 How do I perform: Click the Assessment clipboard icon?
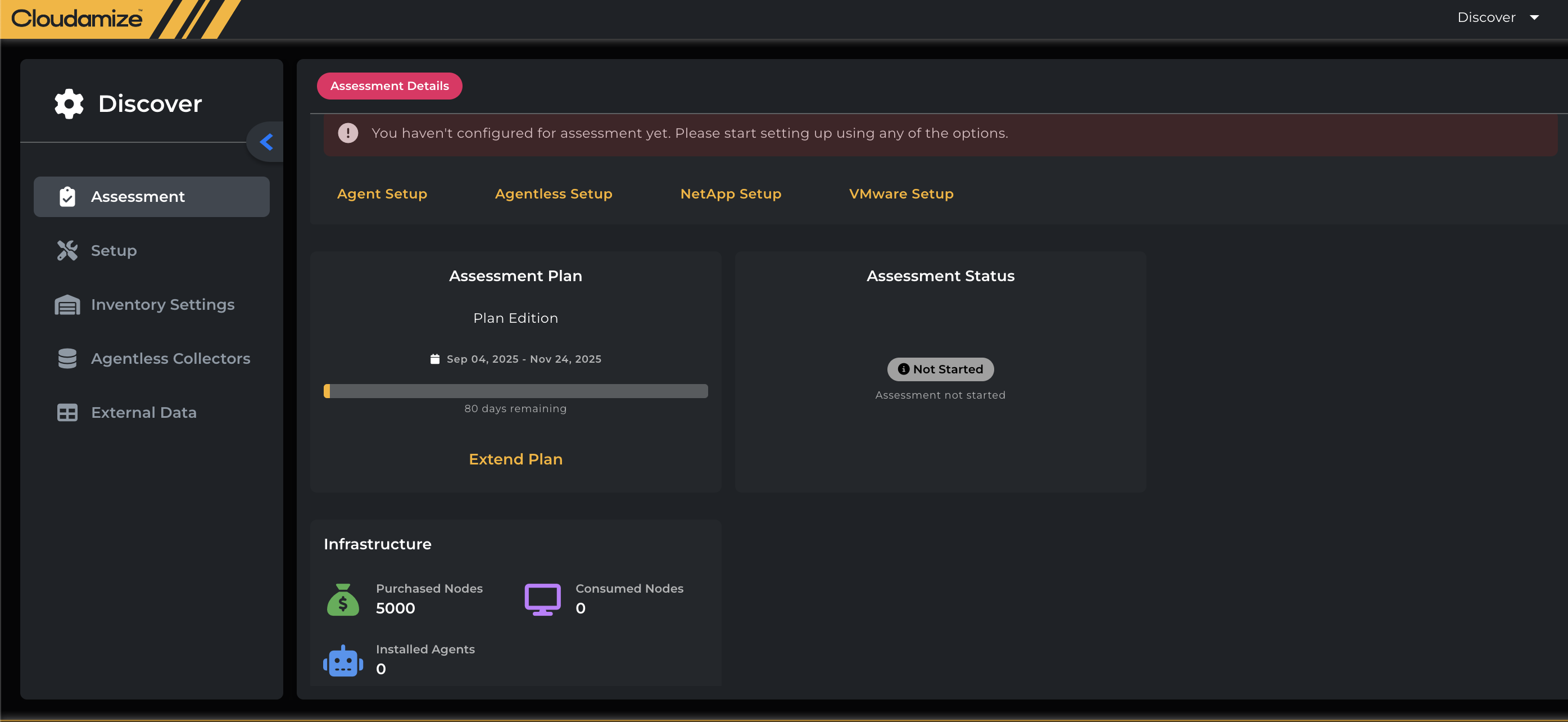(67, 197)
